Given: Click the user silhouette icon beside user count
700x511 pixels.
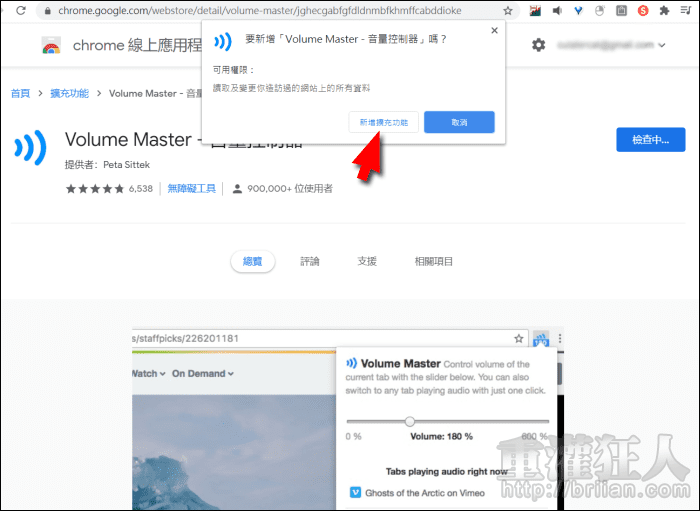Looking at the screenshot, I should pos(237,189).
